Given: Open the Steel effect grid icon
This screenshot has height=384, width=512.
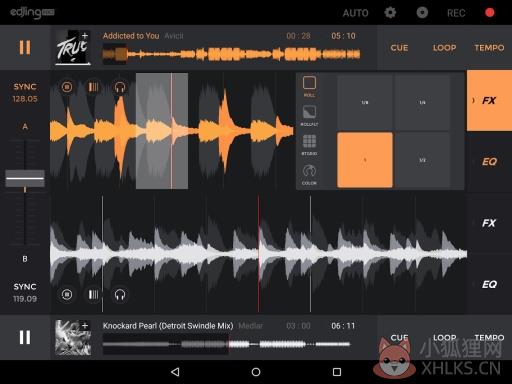Looking at the screenshot, I should [x=309, y=142].
